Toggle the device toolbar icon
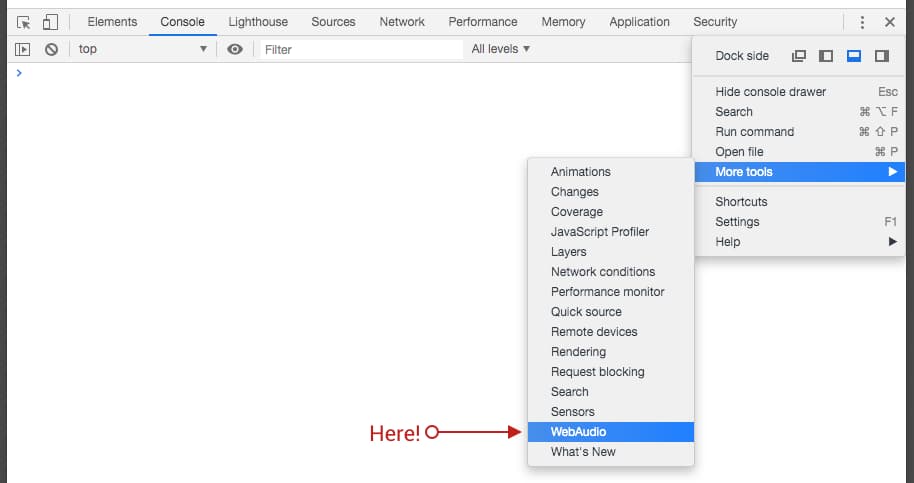This screenshot has width=914, height=483. click(x=50, y=22)
